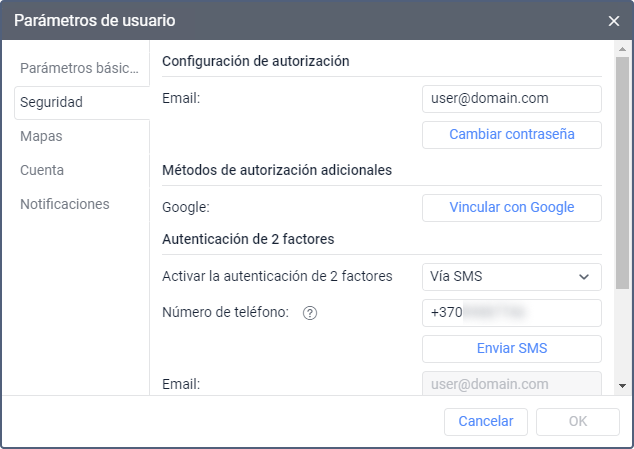
Task: Close the Parámetros de usuario dialog
Action: coord(613,20)
